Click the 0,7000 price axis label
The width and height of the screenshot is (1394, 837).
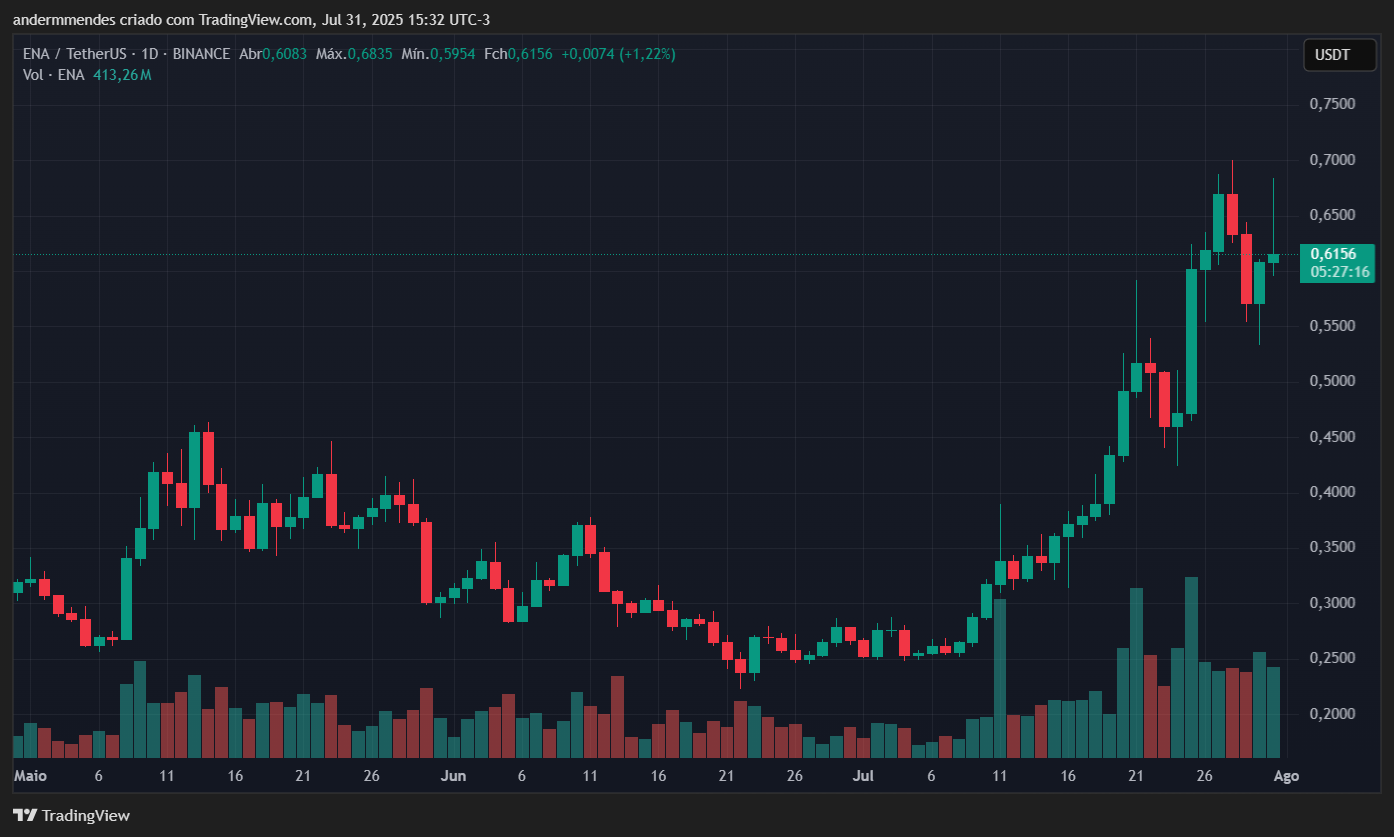click(1333, 160)
